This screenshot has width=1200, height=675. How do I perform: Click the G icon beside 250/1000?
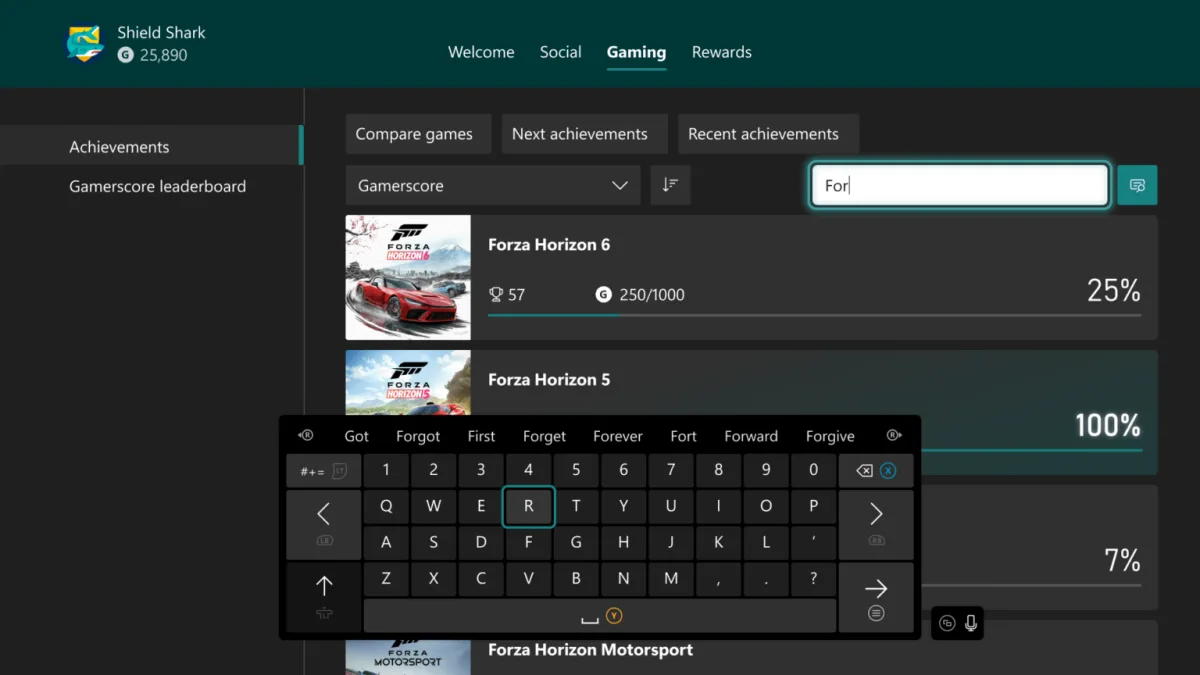[603, 295]
